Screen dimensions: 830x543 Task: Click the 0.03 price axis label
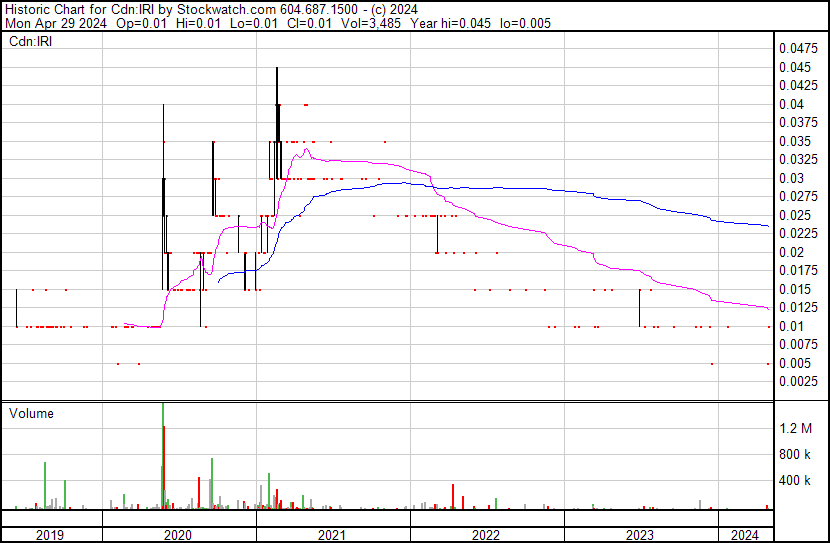coord(791,178)
